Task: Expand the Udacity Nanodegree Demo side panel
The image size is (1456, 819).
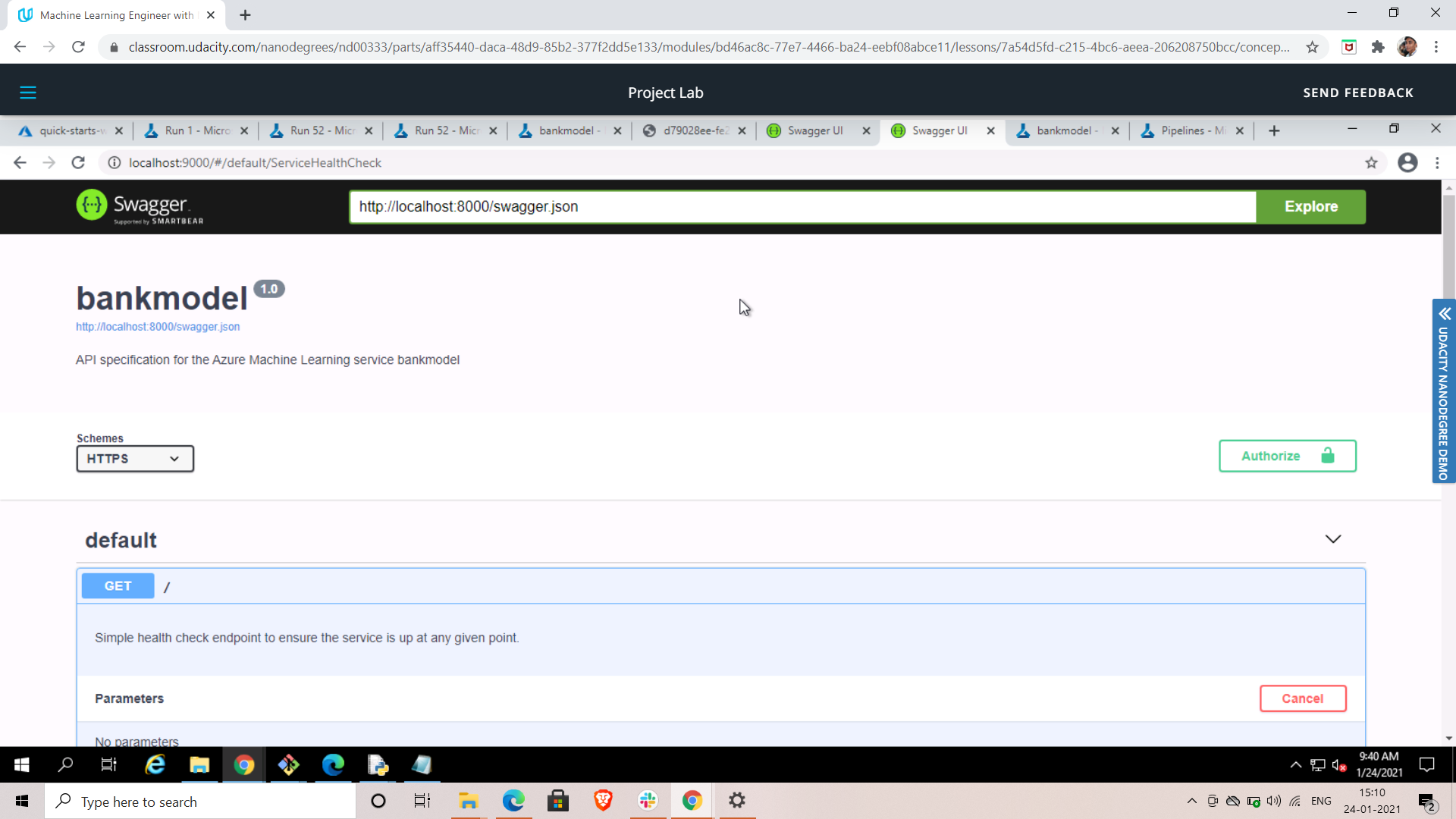Action: pos(1444,314)
